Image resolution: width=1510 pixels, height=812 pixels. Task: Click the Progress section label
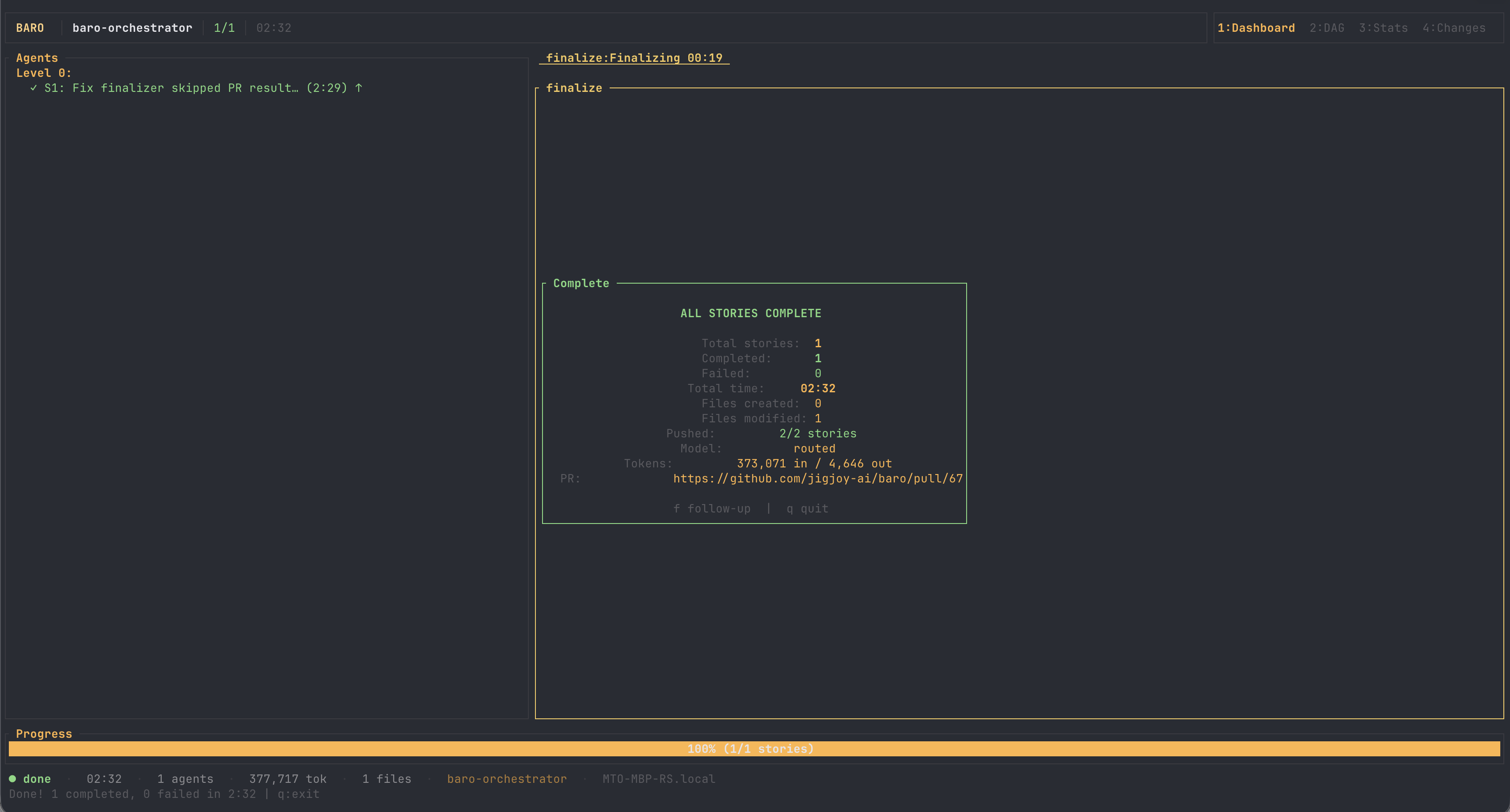(44, 733)
